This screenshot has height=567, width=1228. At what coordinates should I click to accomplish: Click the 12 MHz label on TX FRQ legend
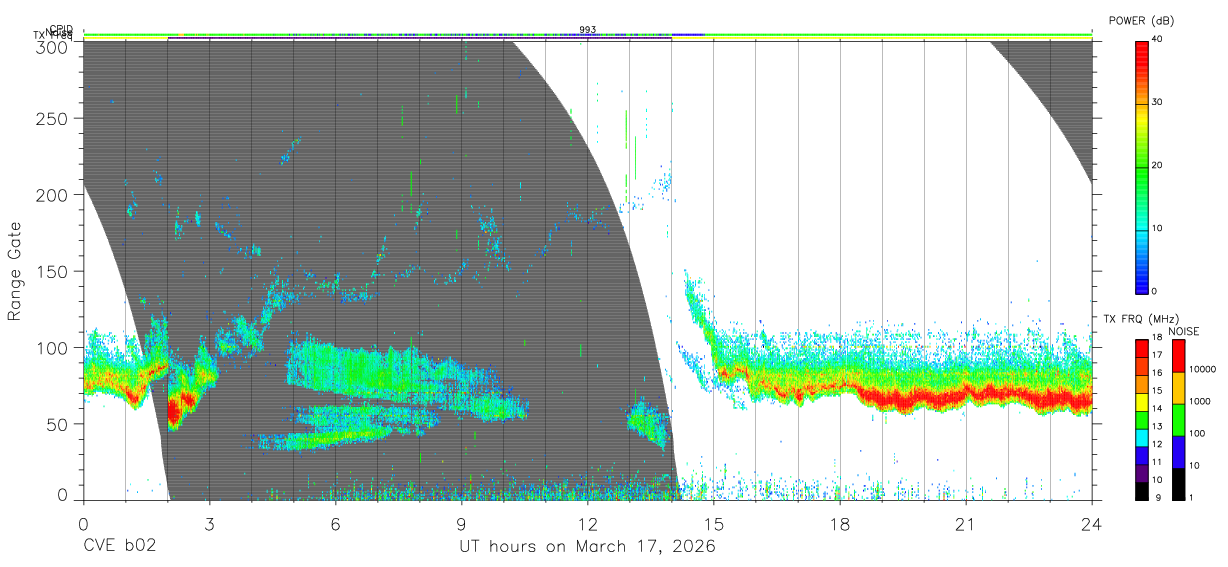tap(1157, 444)
